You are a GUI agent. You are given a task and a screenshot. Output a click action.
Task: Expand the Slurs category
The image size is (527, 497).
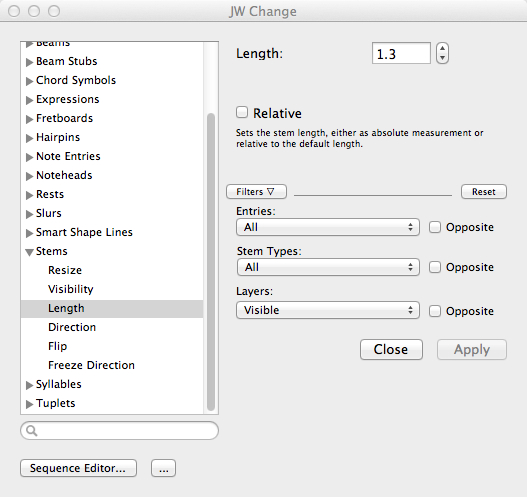pos(30,214)
